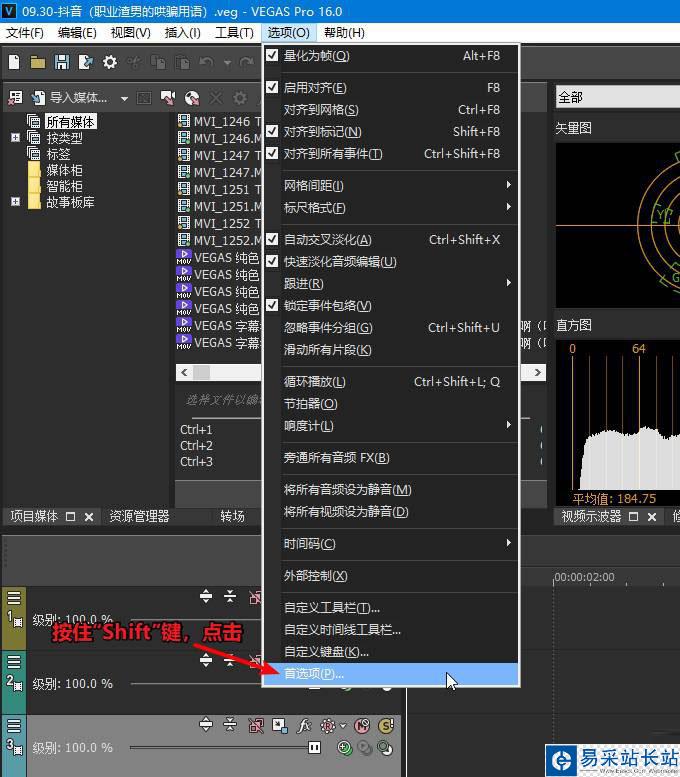
Task: Expand the 跟进 submenu
Action: [391, 283]
